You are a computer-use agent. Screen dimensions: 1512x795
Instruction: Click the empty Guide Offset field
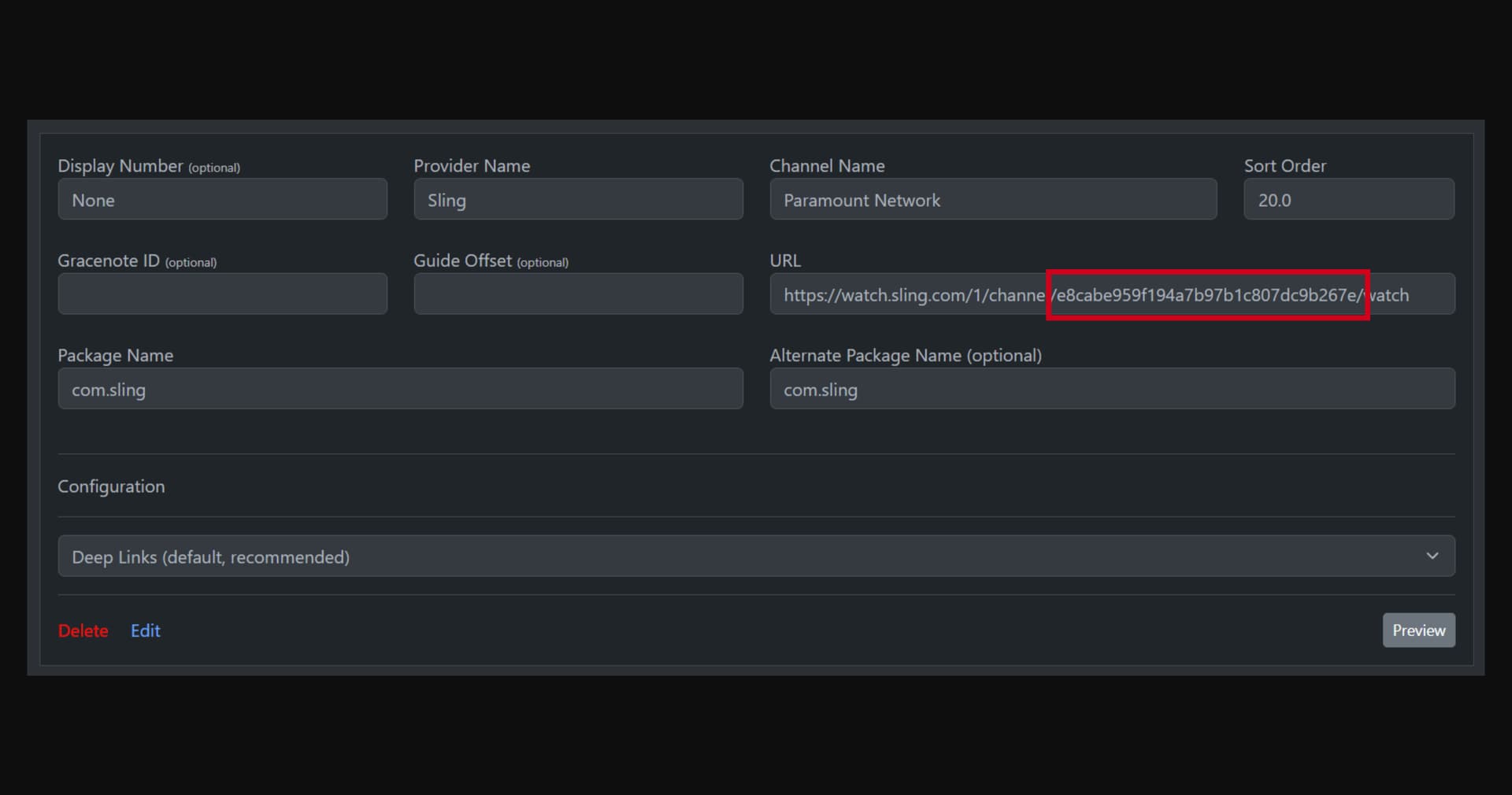pyautogui.click(x=578, y=294)
